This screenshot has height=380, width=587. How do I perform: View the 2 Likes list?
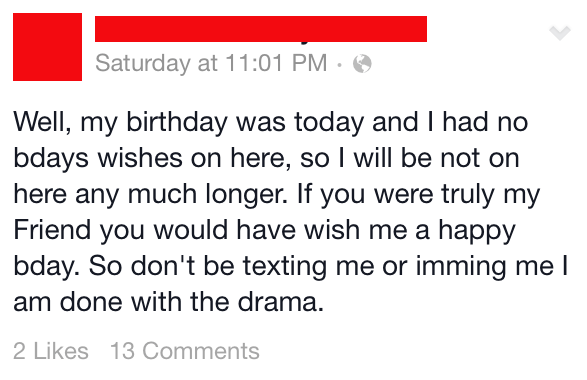tap(51, 351)
